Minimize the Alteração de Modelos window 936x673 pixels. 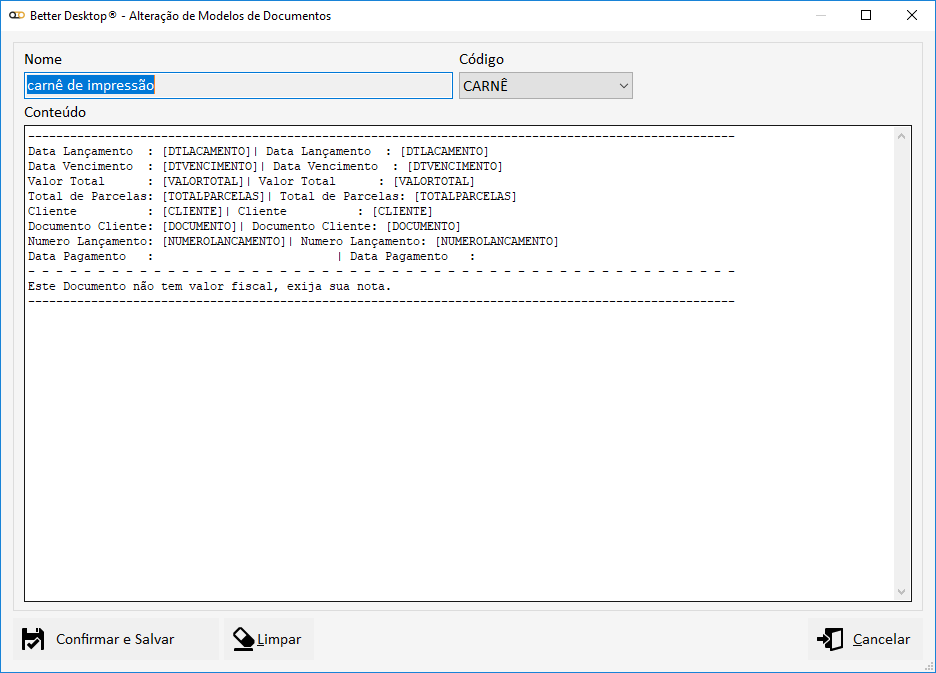820,16
